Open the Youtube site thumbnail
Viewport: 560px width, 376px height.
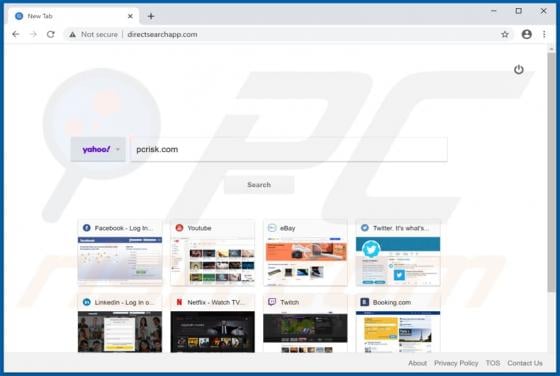[212, 261]
